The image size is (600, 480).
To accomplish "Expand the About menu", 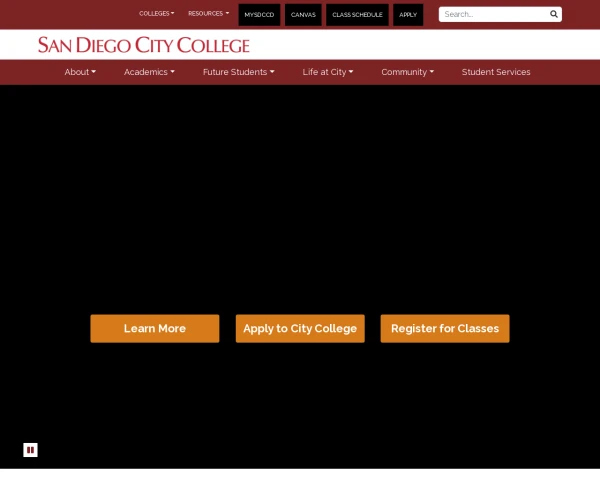I will (x=80, y=72).
